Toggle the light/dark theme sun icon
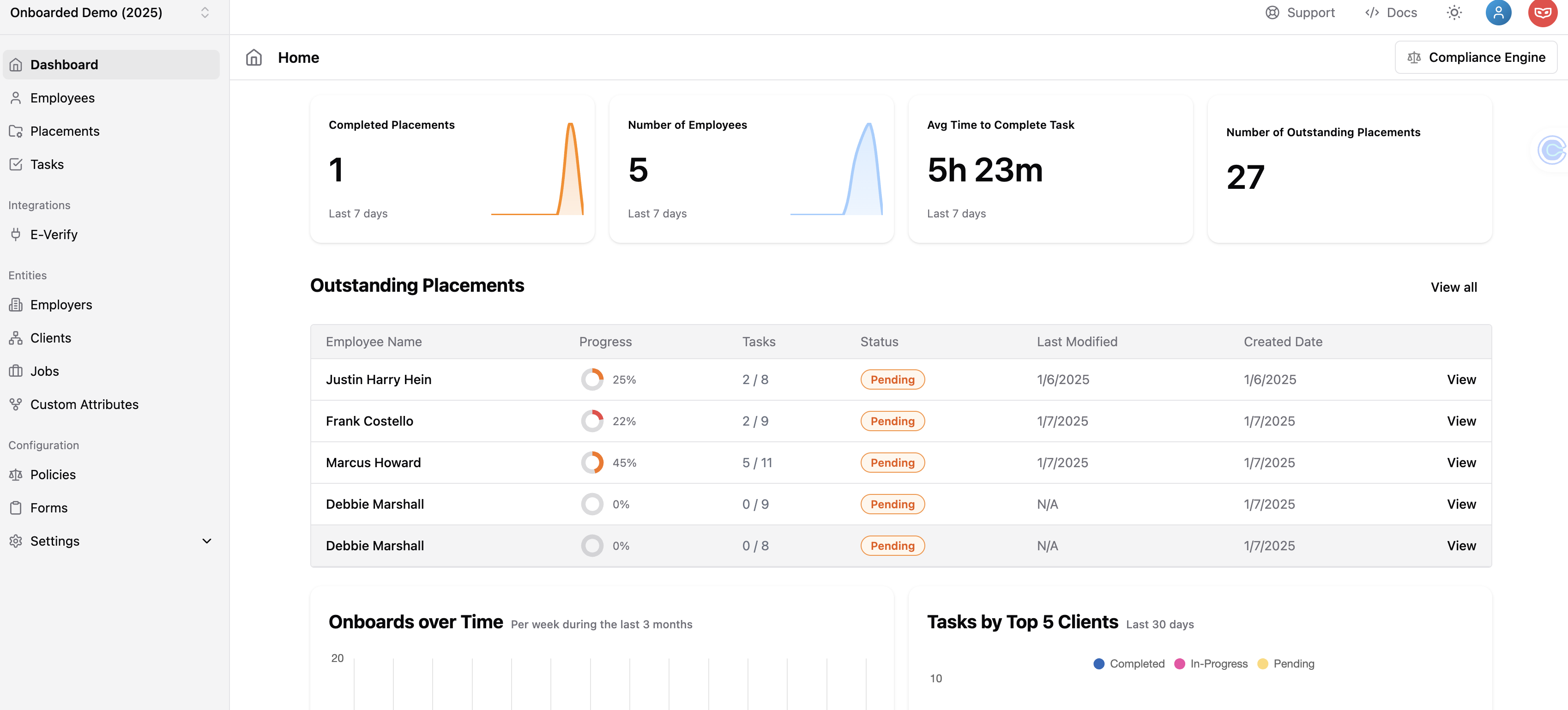This screenshot has height=710, width=1568. 1454,13
